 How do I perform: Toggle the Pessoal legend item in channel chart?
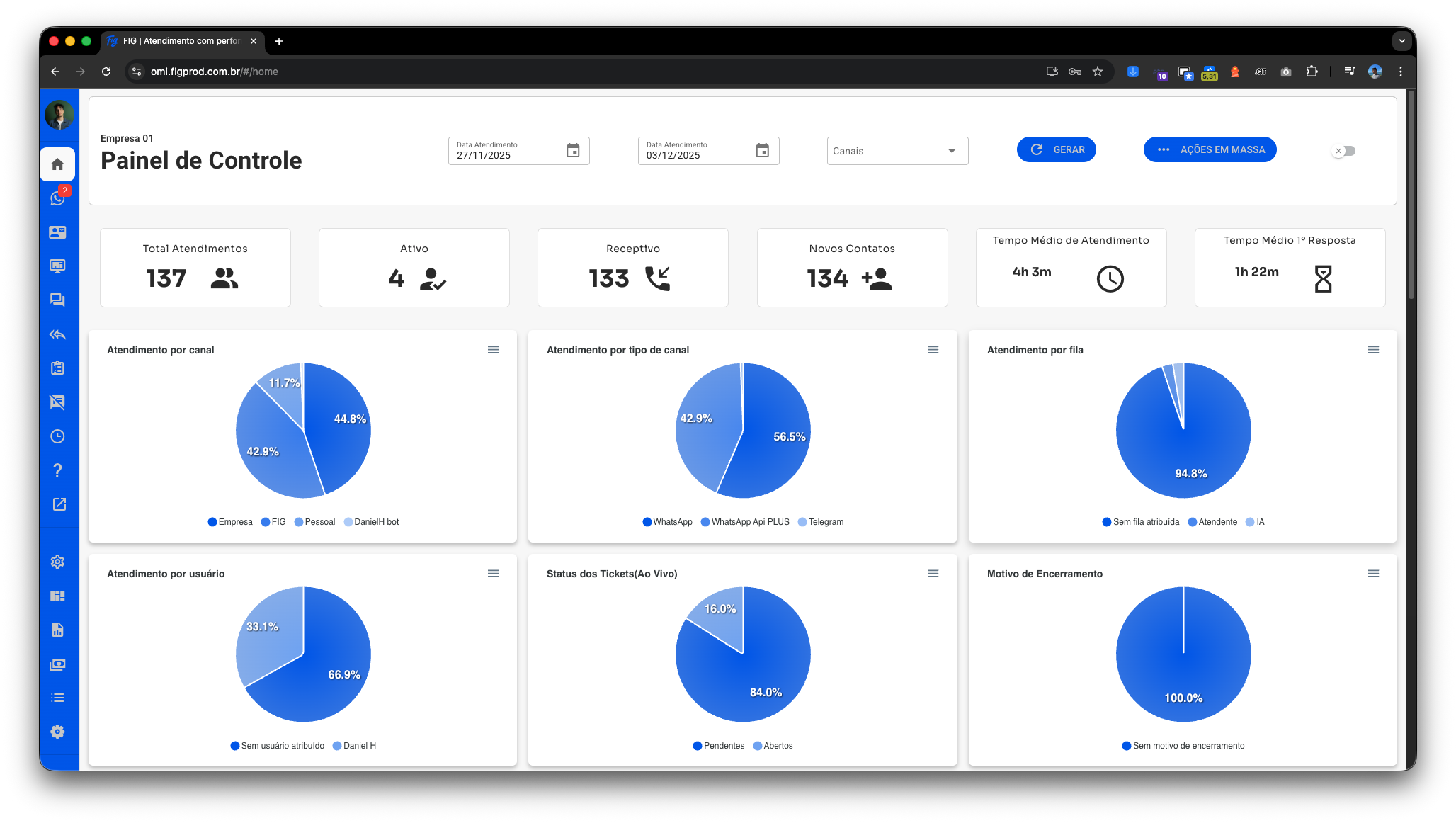click(315, 522)
